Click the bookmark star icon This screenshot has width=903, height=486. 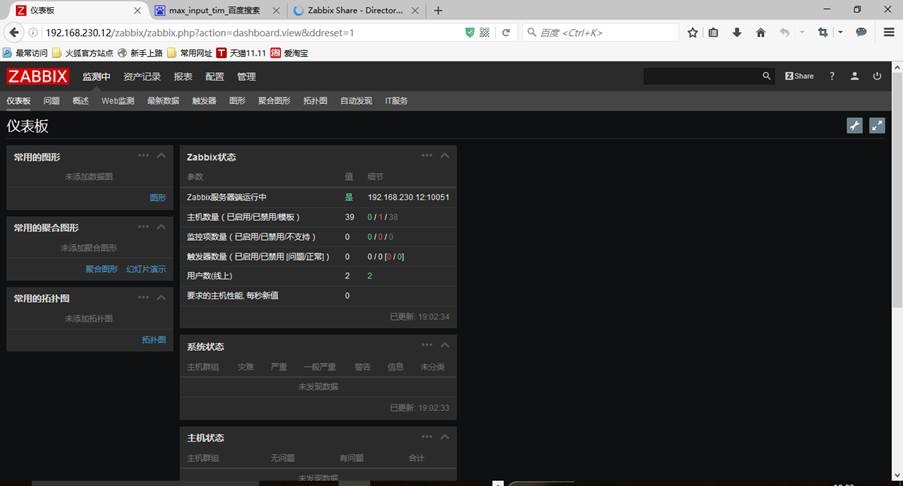(x=692, y=33)
